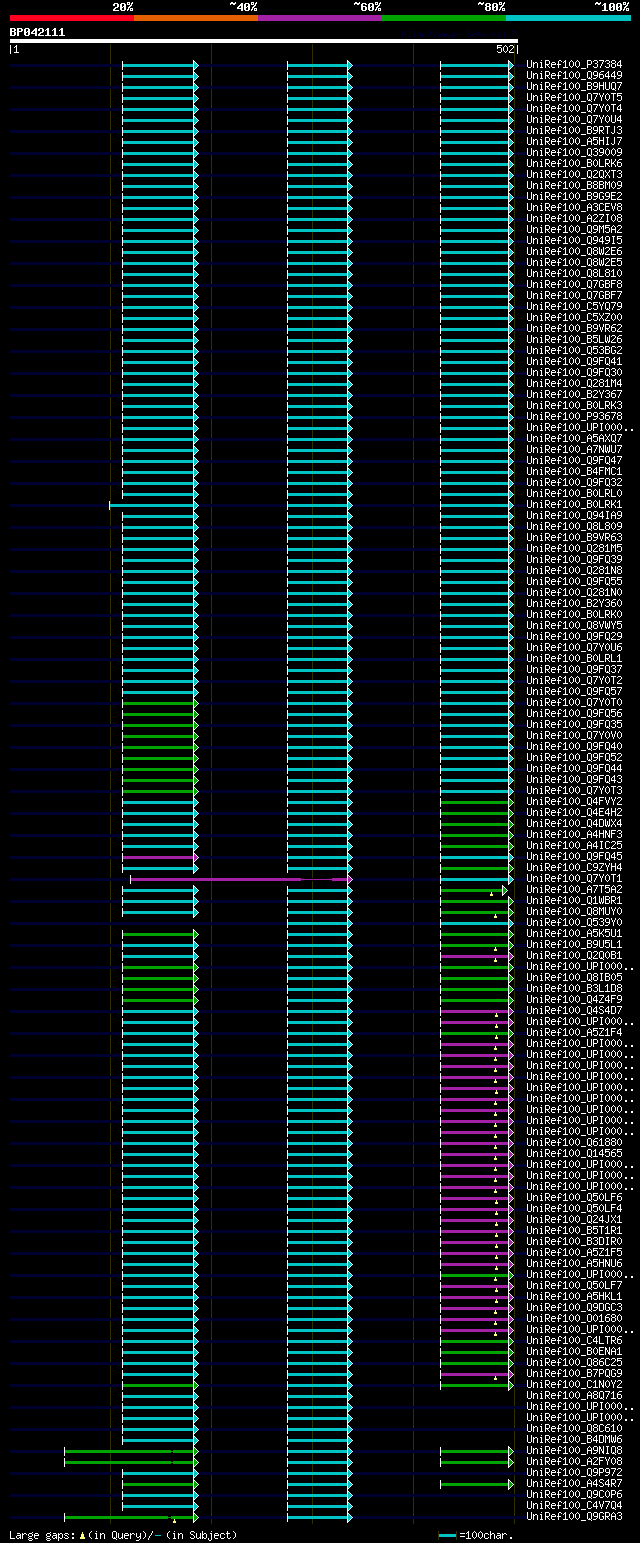The width and height of the screenshot is (640, 1543).
Task: Click the cyan legend color bar
Action: point(568,18)
